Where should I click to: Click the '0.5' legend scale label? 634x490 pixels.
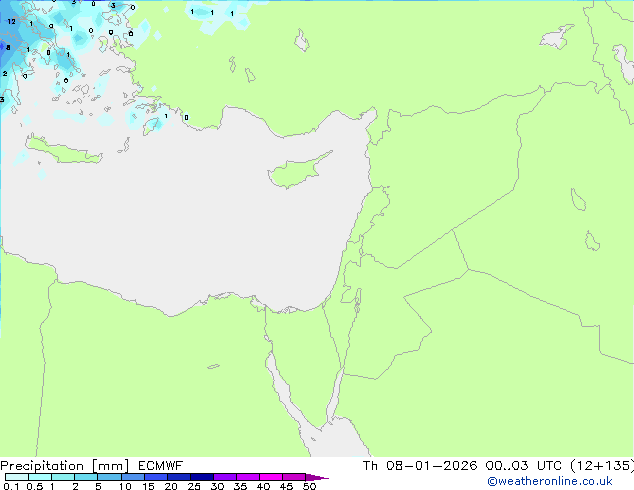(x=34, y=486)
